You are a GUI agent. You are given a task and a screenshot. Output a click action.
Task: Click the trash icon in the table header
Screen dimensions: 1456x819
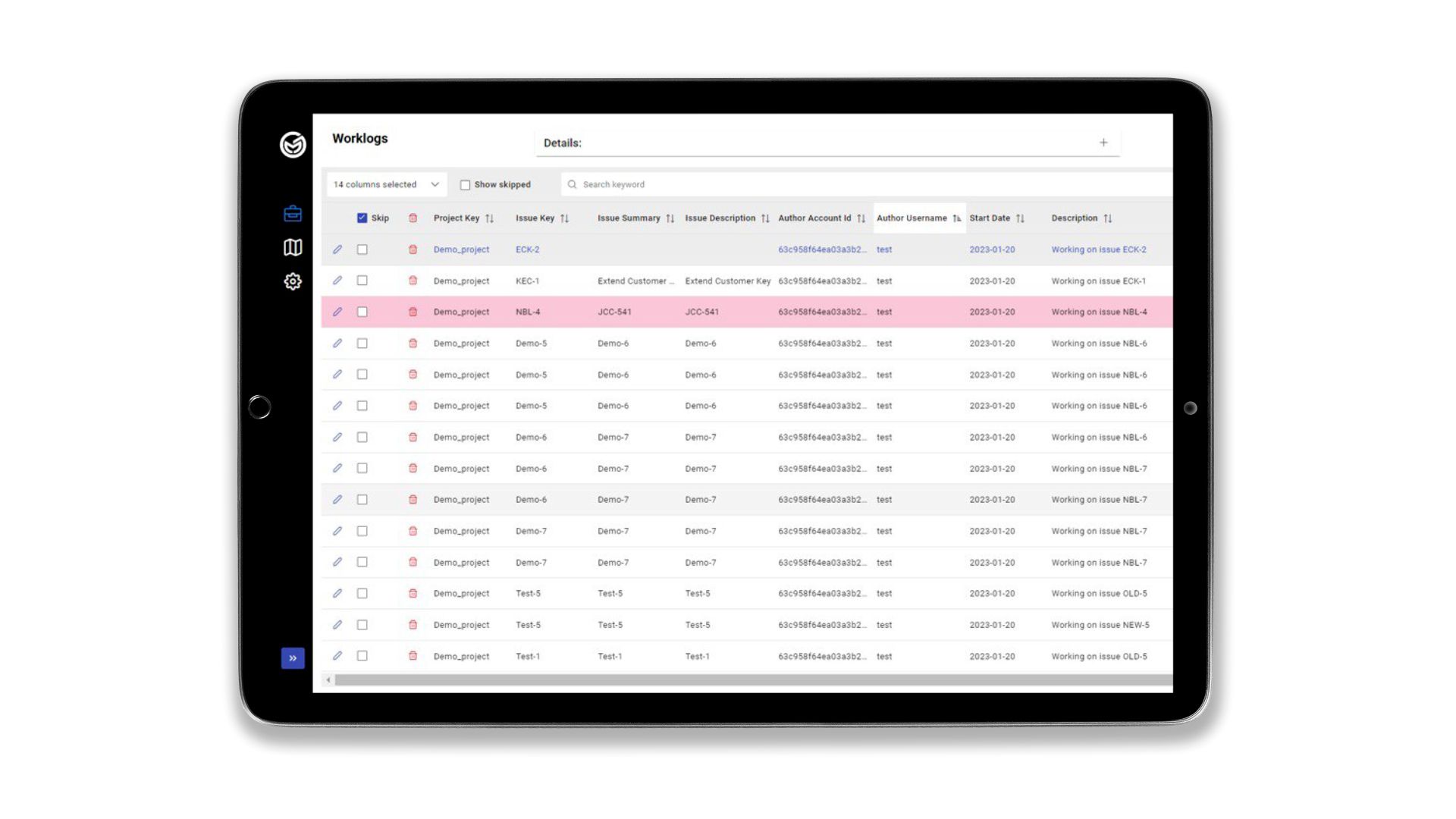tap(413, 218)
